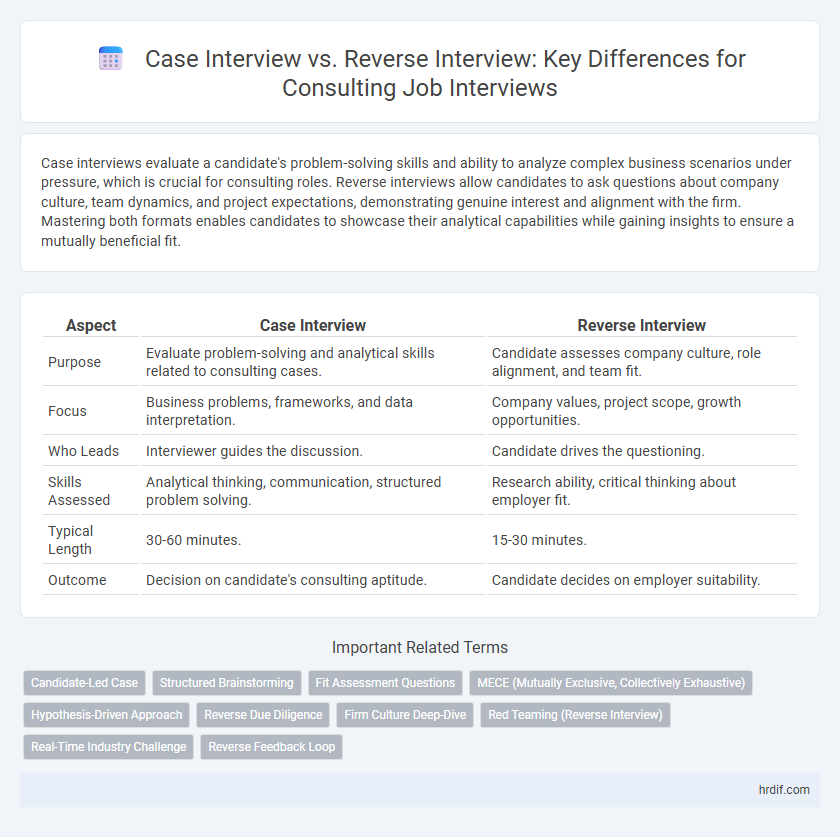Image resolution: width=840 pixels, height=837 pixels.
Task: Click 'Decision on candidate's consulting aptitude.' cell
Action: click(x=313, y=580)
